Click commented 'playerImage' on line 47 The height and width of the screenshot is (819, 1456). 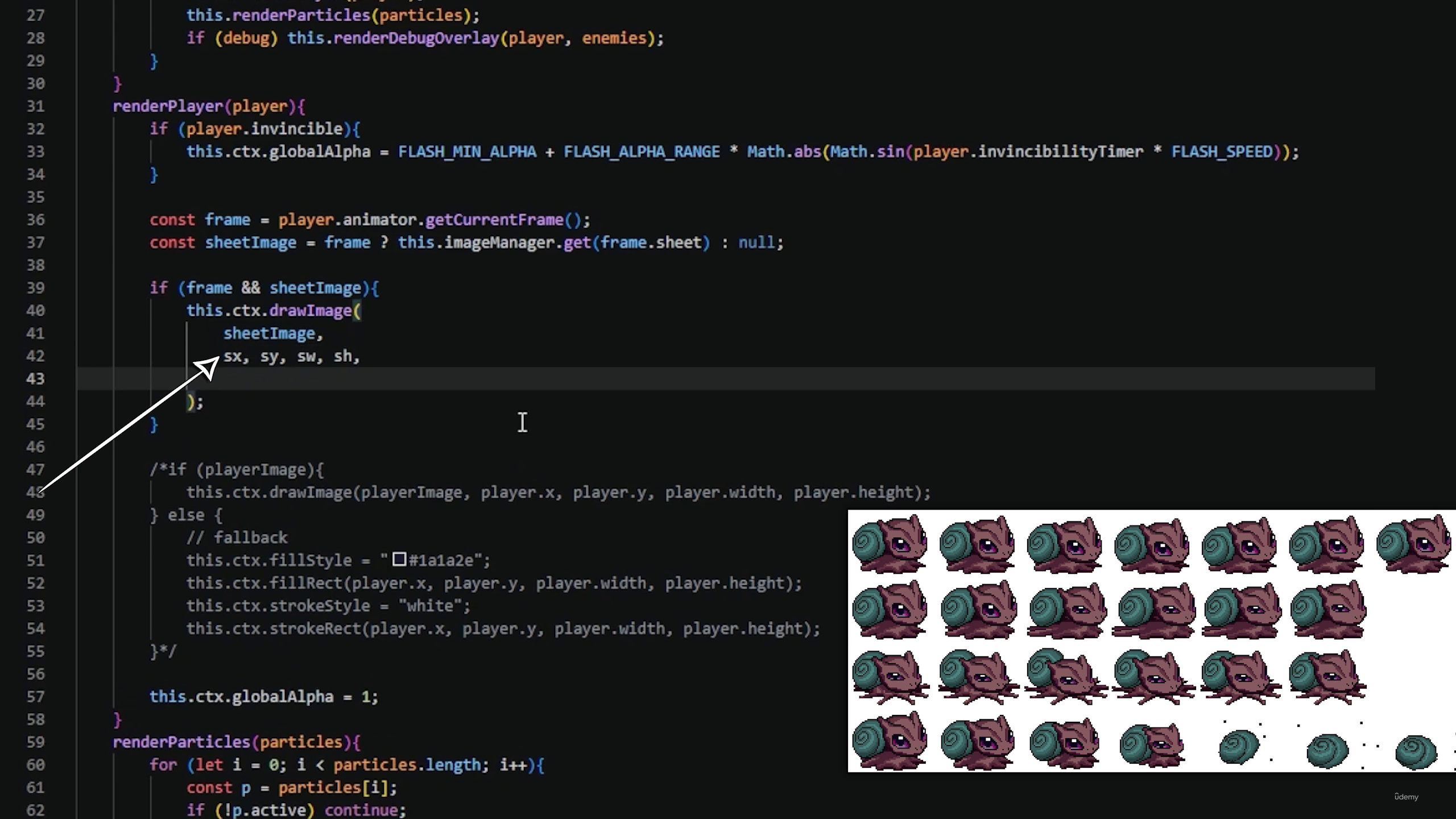[255, 470]
